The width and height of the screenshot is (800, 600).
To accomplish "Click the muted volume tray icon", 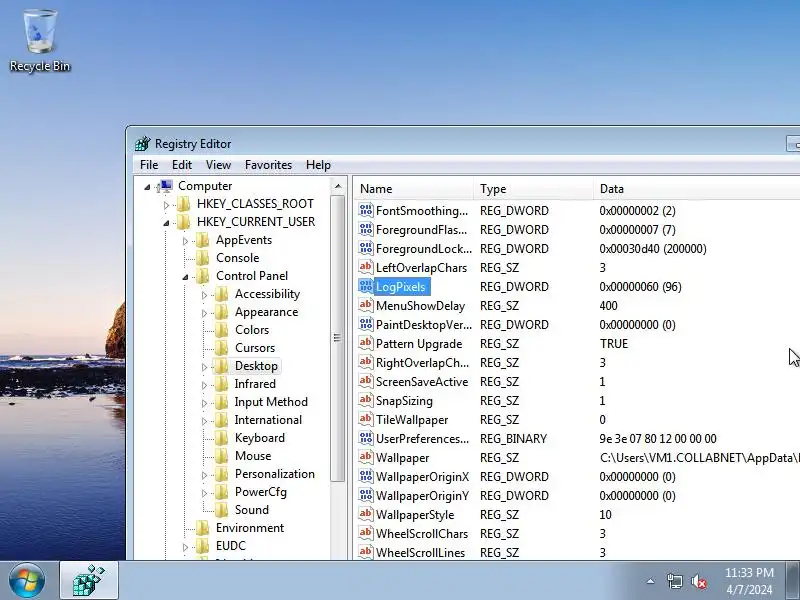I will (x=699, y=581).
